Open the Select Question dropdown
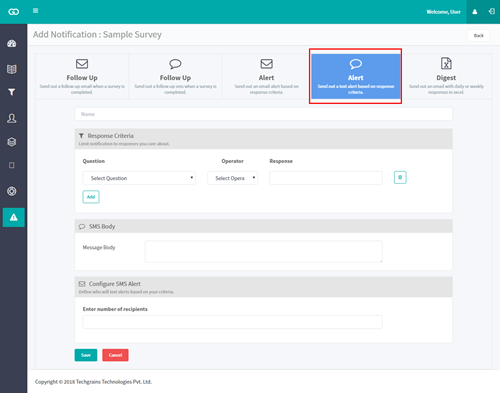 [139, 178]
